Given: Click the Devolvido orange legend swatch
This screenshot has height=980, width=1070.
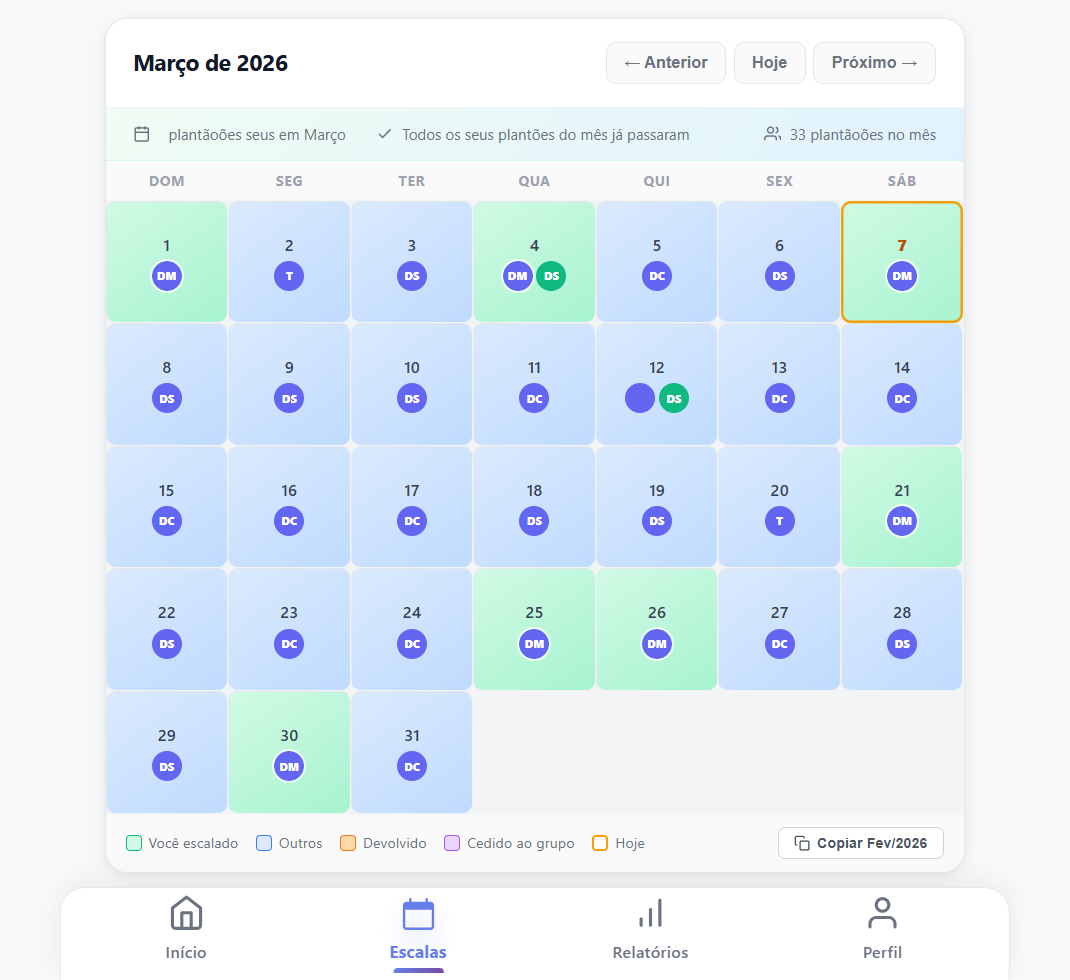Looking at the screenshot, I should [348, 843].
